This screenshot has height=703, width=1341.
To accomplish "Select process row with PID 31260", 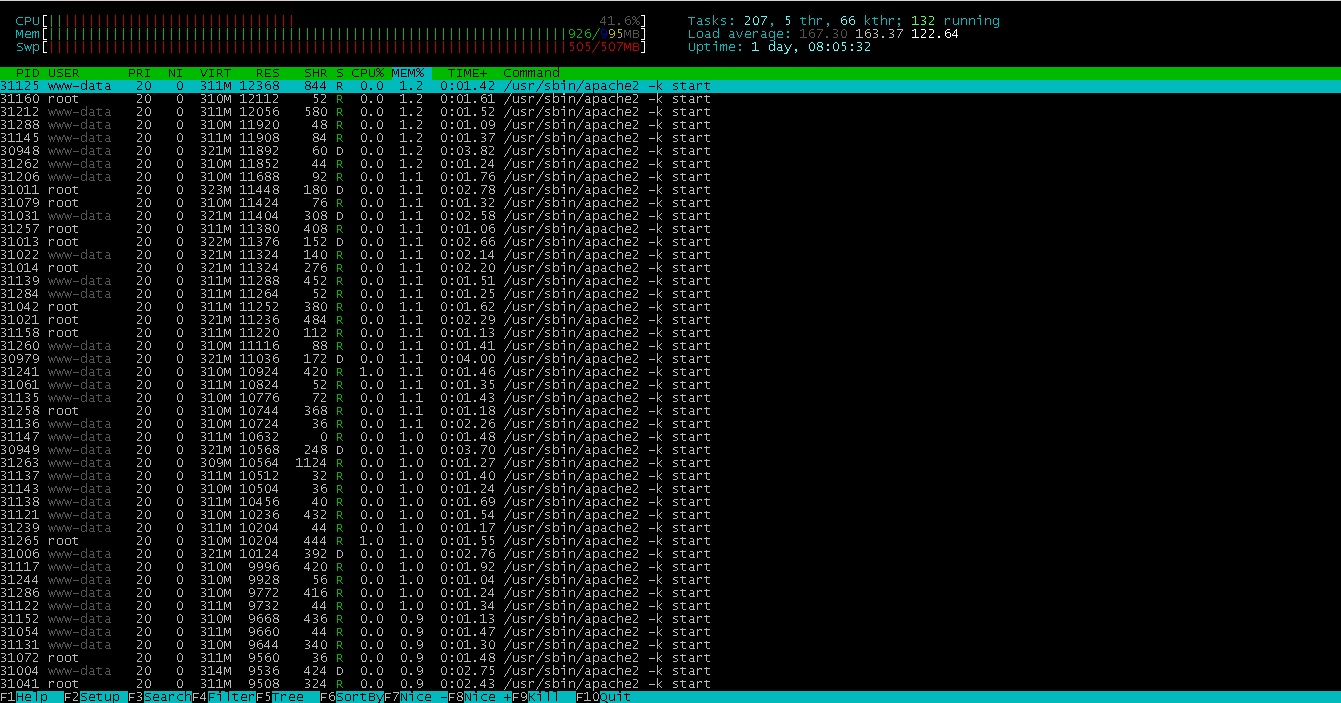I will [670, 346].
